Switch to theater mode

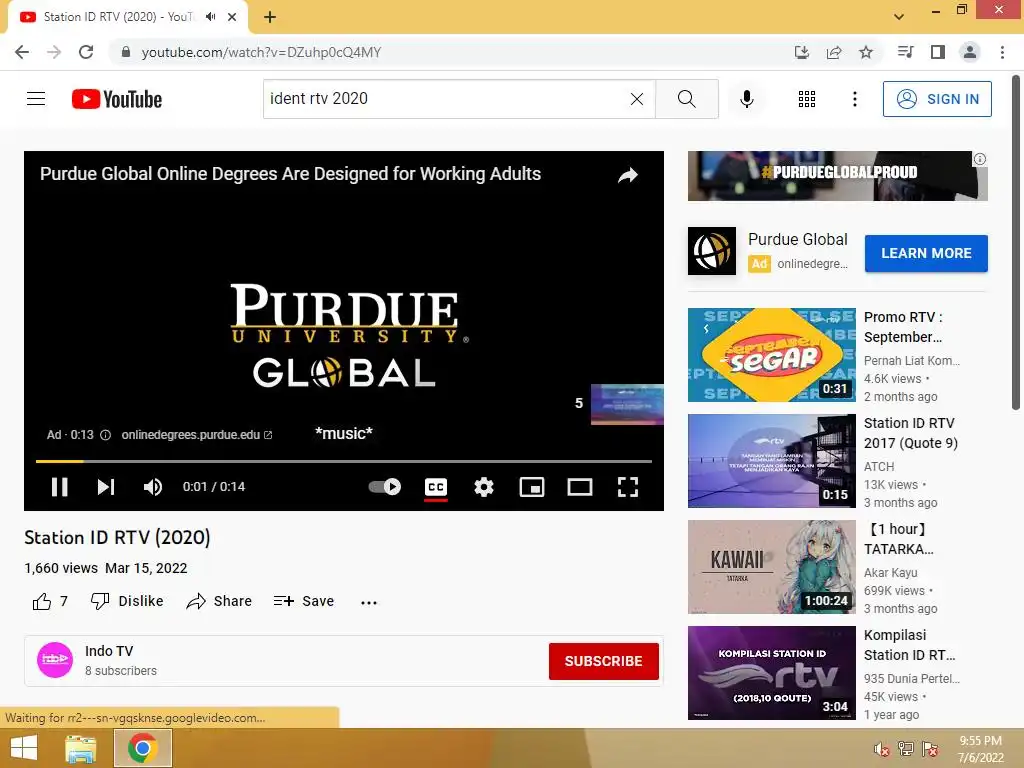click(579, 487)
